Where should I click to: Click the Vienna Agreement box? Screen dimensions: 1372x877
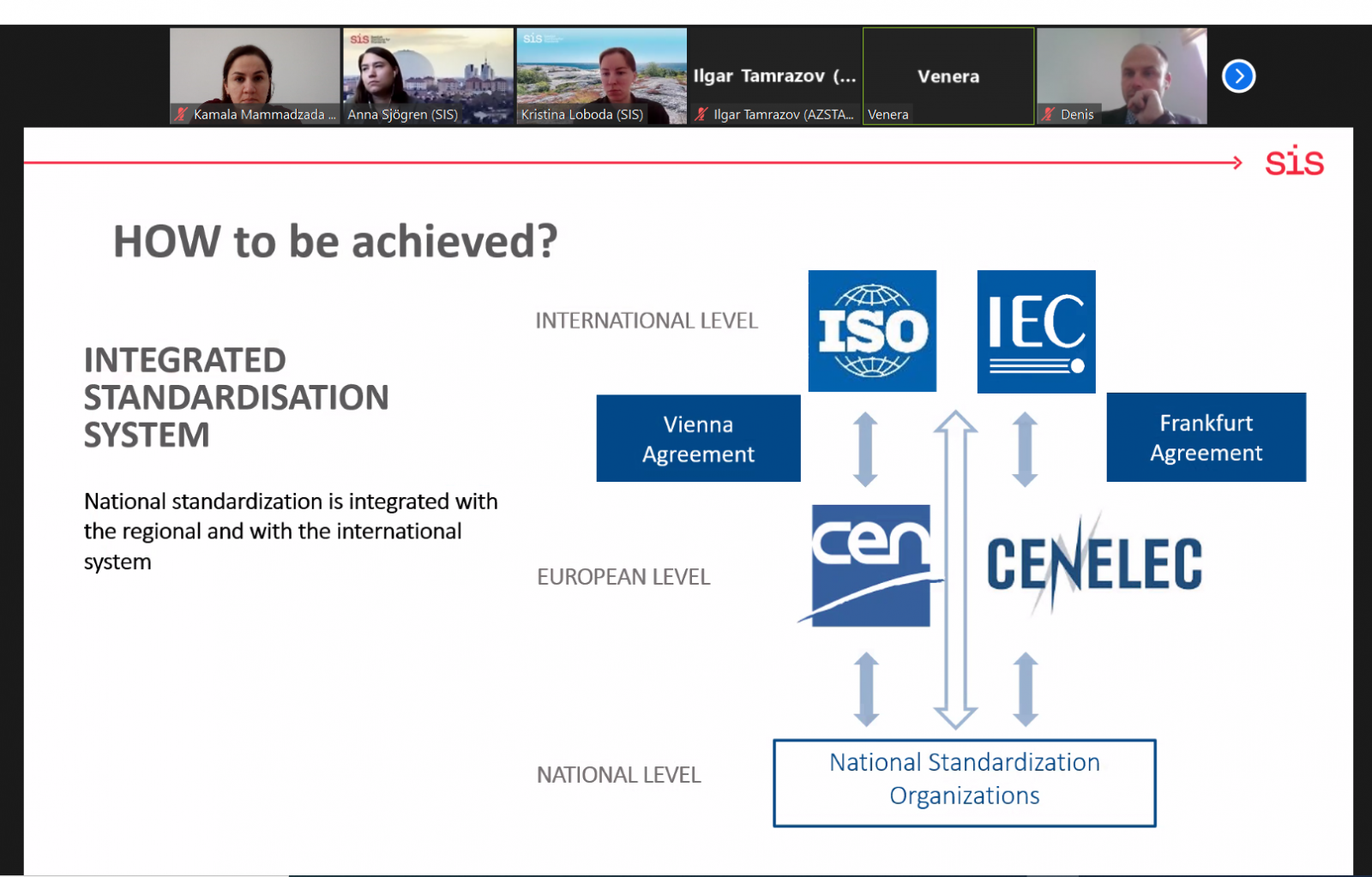coord(699,438)
